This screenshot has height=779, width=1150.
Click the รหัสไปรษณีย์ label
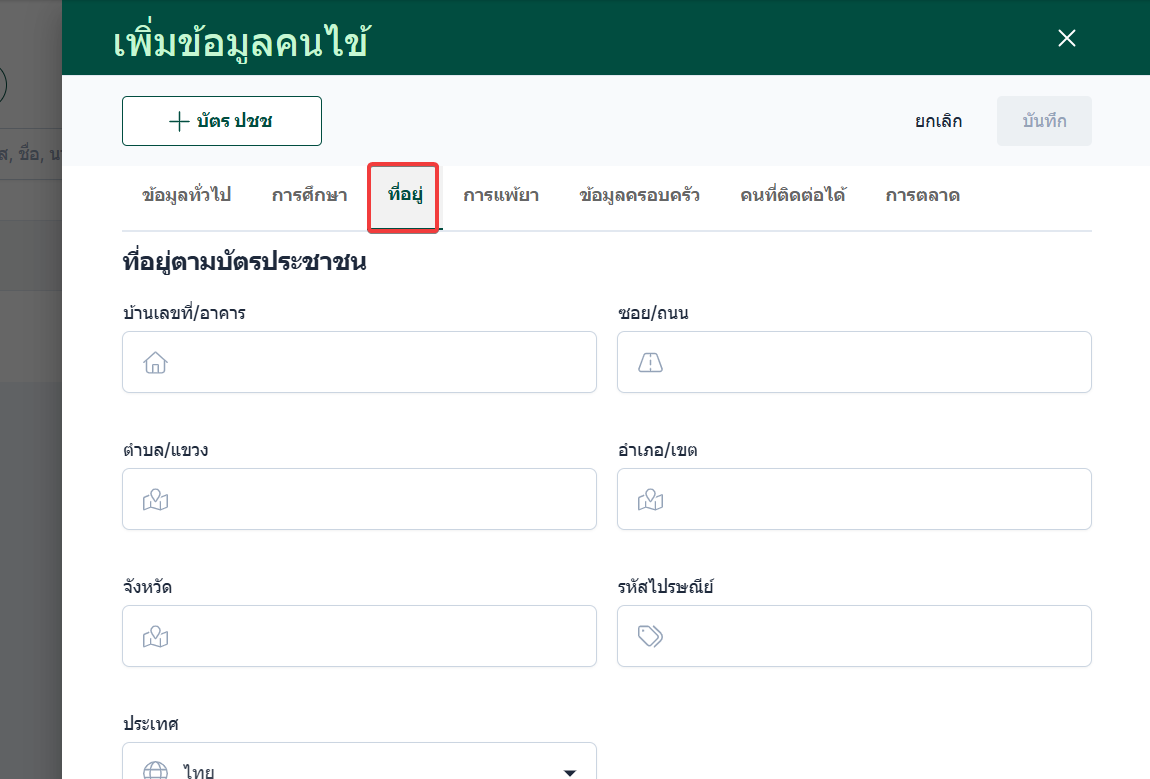(665, 587)
